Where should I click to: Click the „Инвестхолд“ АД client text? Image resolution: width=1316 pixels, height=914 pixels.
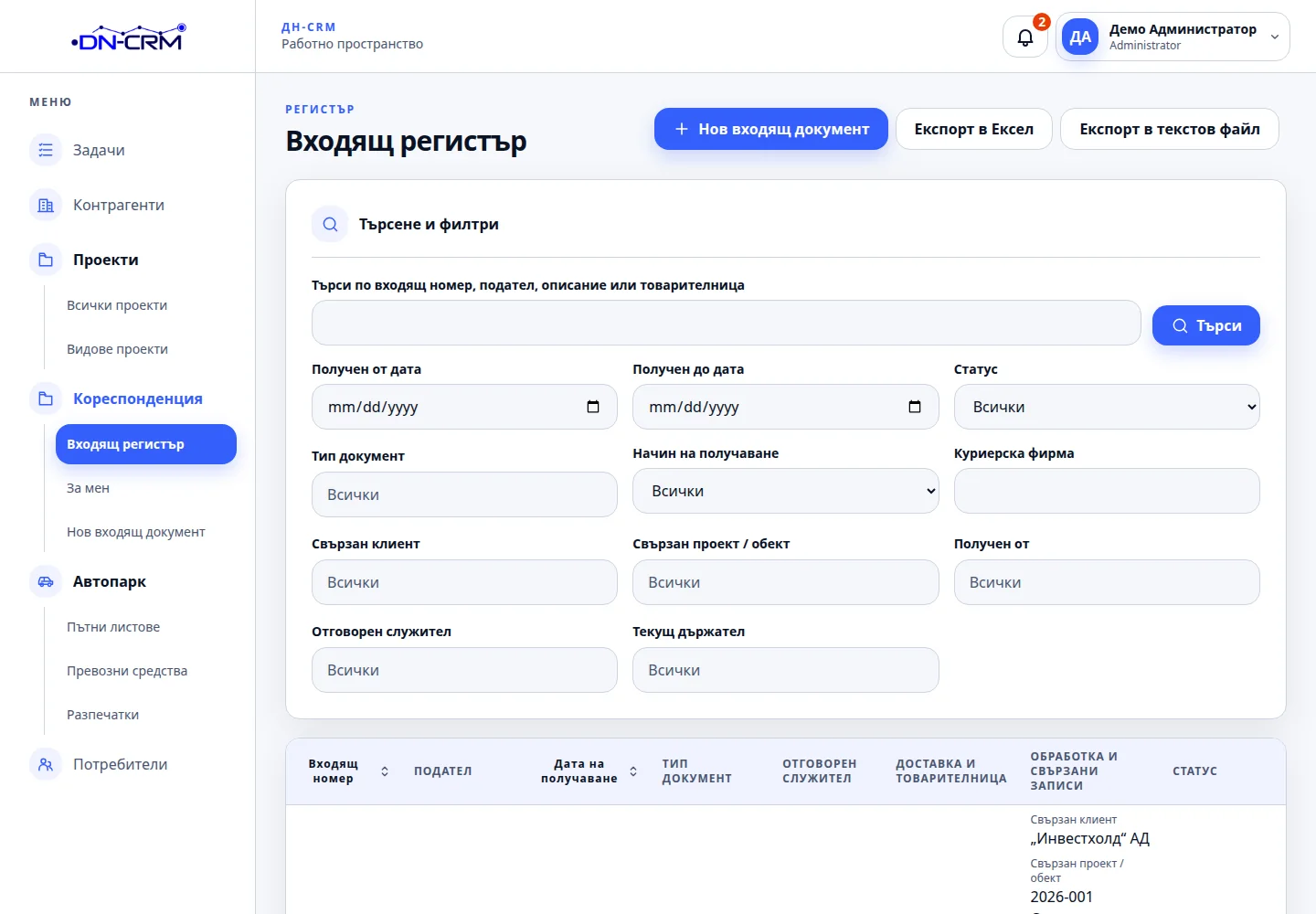coord(1090,838)
